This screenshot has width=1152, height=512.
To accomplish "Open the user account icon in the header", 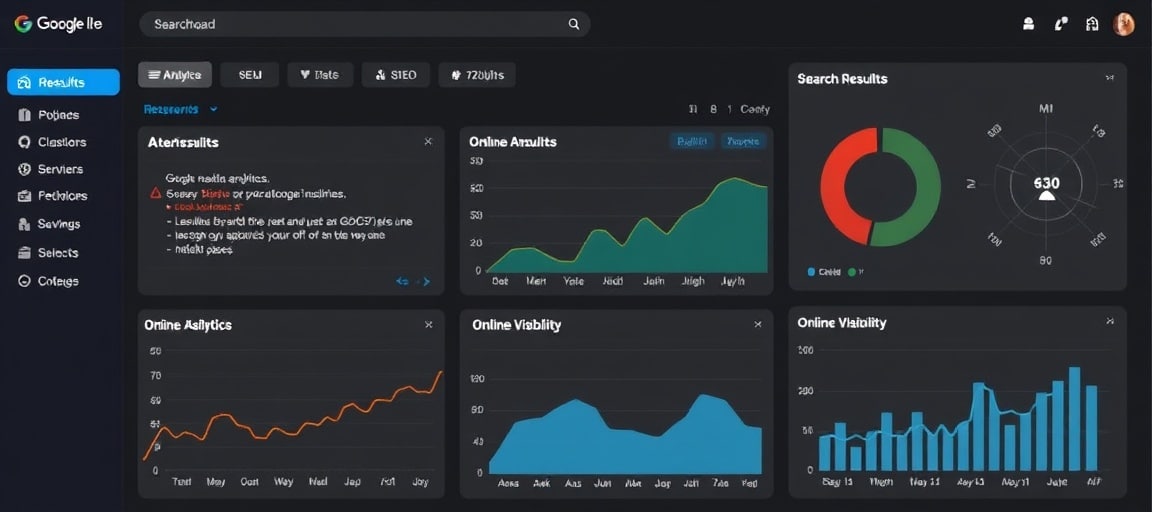I will coord(1029,24).
